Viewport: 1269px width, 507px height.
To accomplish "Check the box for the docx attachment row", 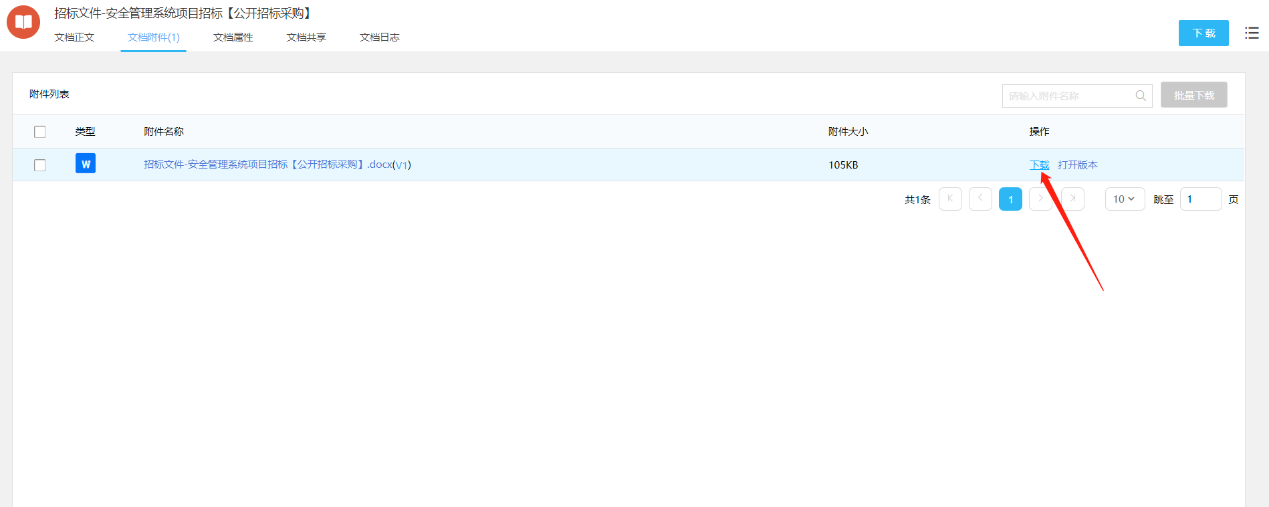I will [40, 165].
